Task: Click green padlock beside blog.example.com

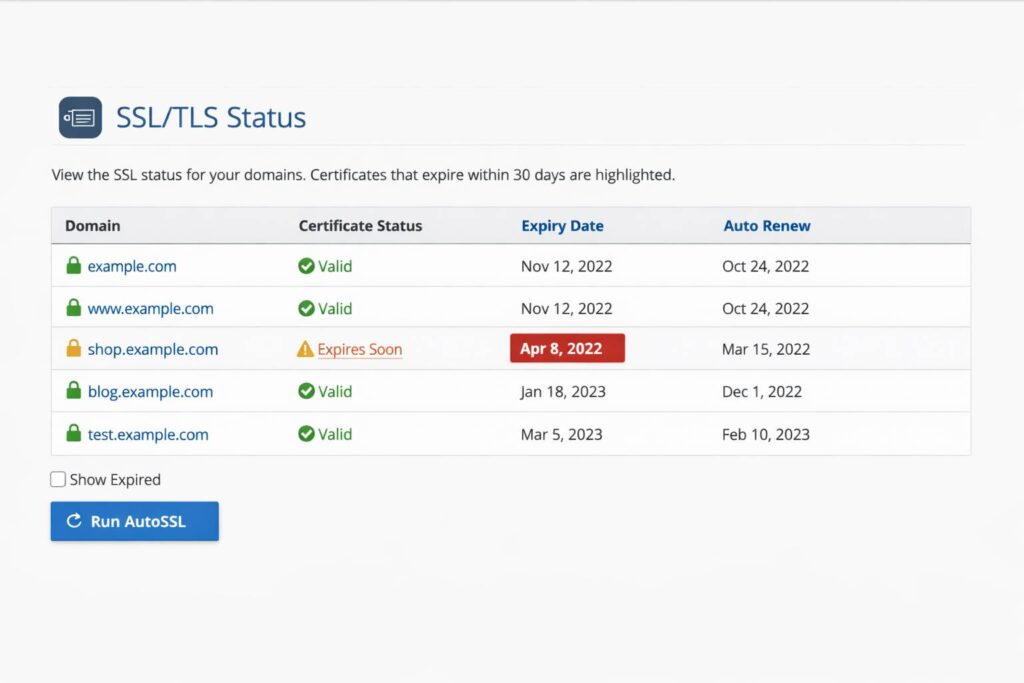Action: click(73, 391)
